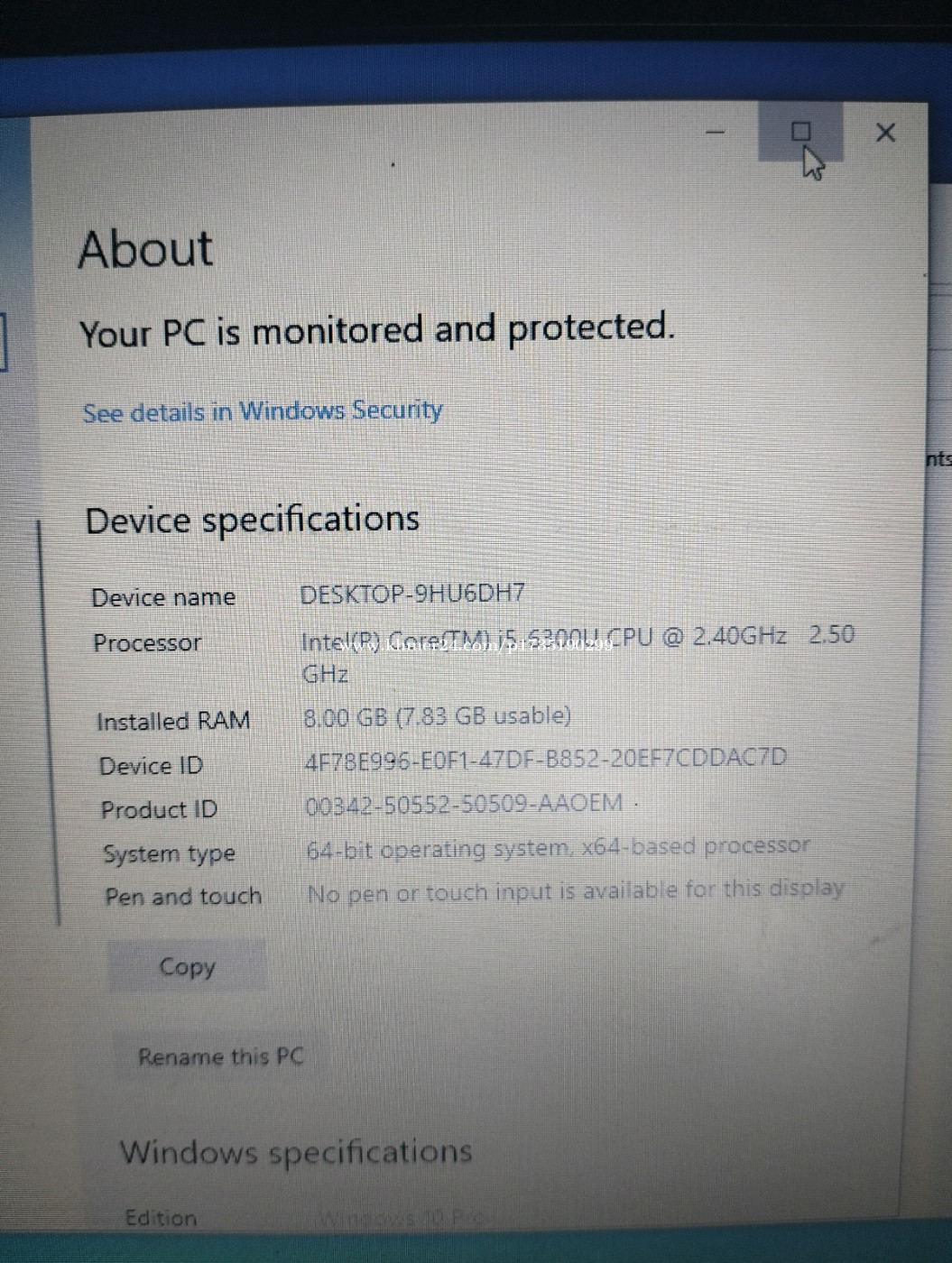The width and height of the screenshot is (952, 1263).
Task: Click the Installed RAM label
Action: pos(173,722)
